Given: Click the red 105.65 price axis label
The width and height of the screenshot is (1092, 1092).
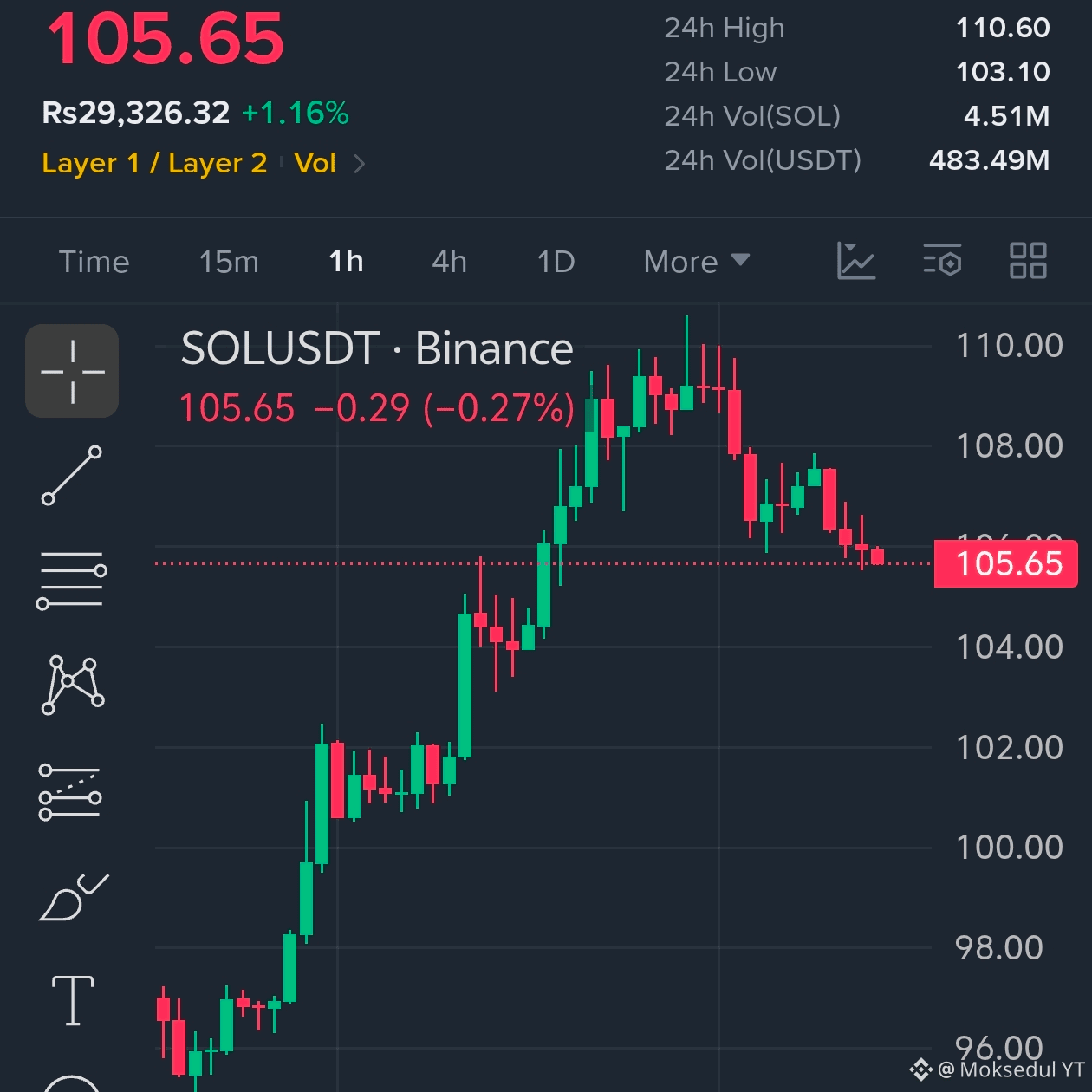Looking at the screenshot, I should (x=1006, y=563).
